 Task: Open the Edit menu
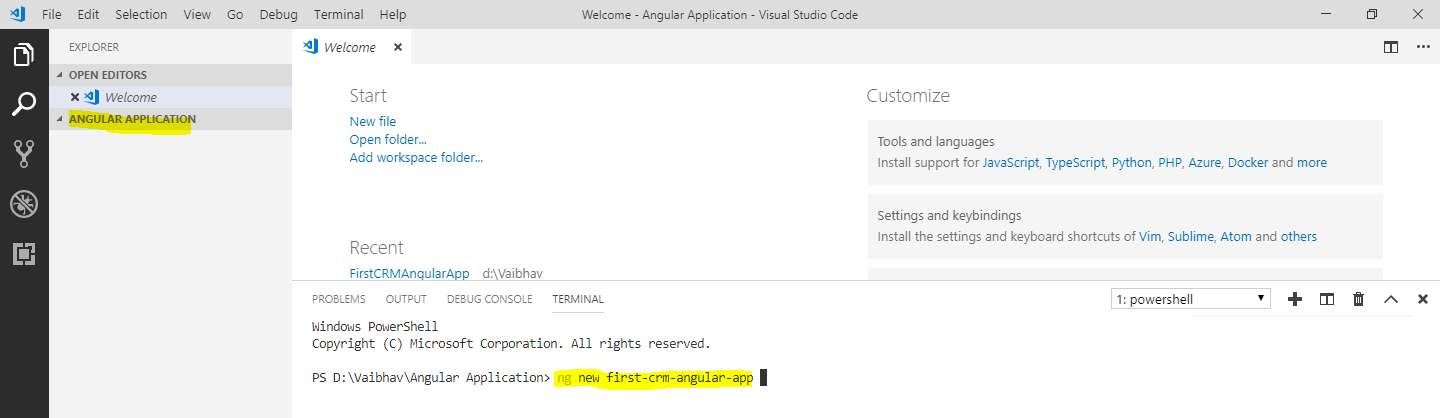[x=88, y=15]
